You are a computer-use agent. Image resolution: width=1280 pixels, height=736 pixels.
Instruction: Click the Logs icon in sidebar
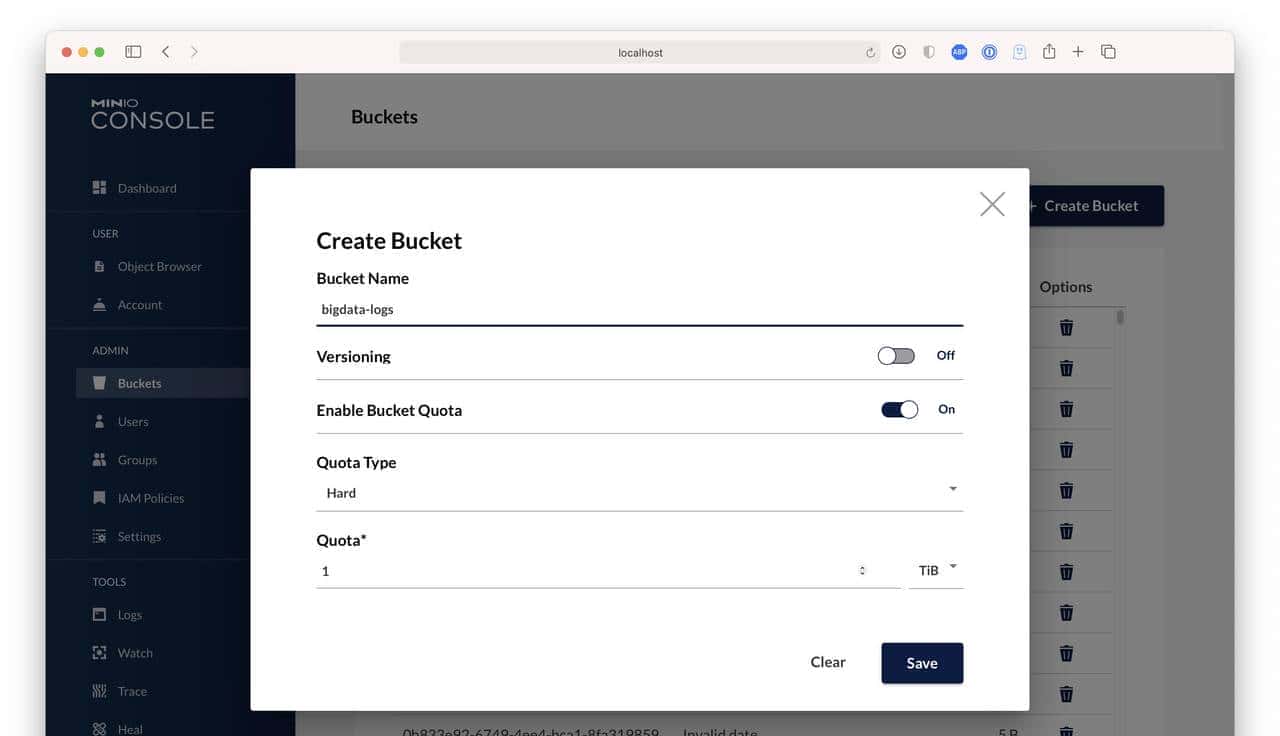pos(99,615)
